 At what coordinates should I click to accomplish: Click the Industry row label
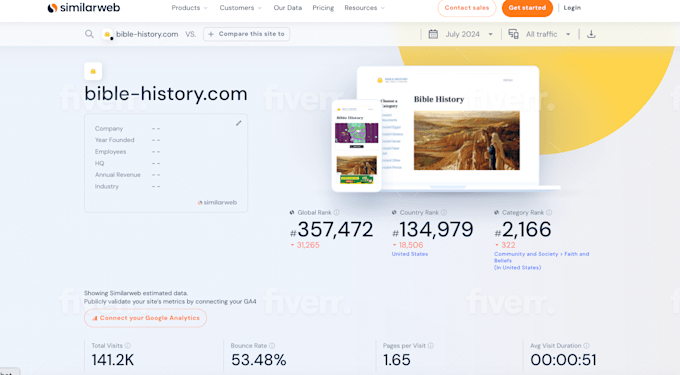tap(107, 186)
